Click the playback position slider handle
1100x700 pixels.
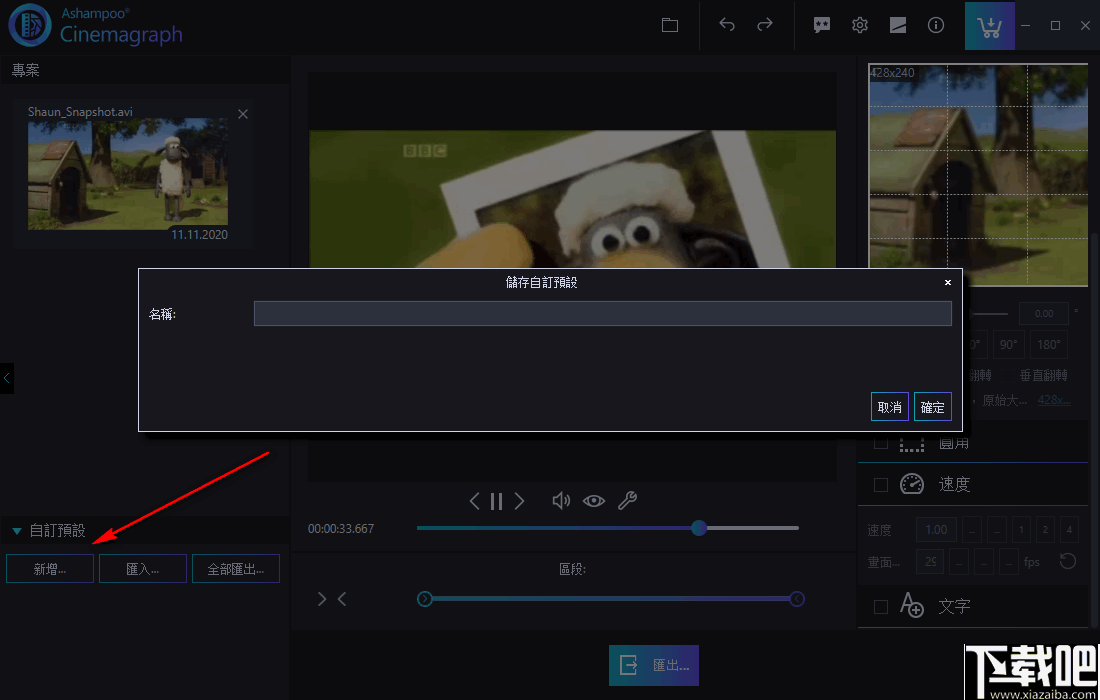coord(699,528)
